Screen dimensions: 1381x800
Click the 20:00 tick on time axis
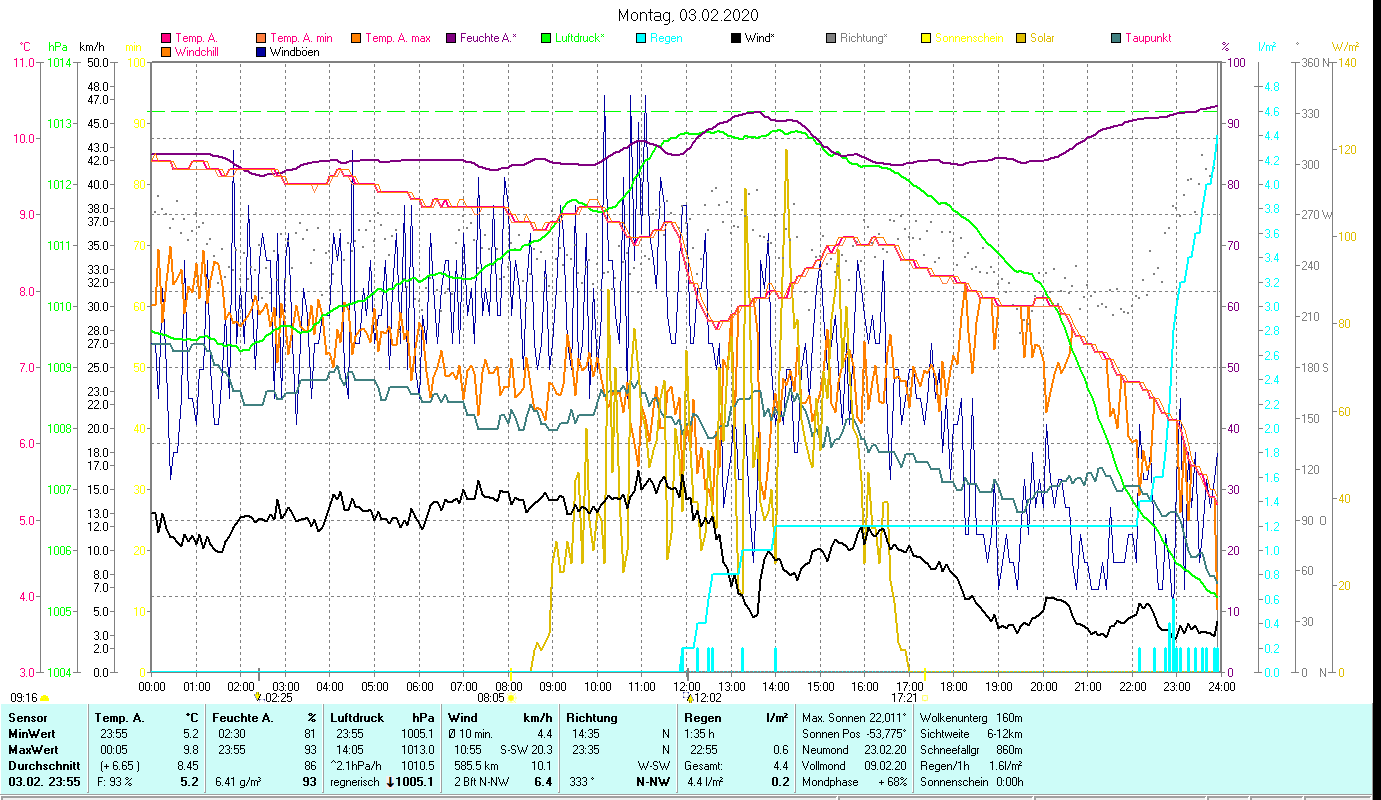1043,686
